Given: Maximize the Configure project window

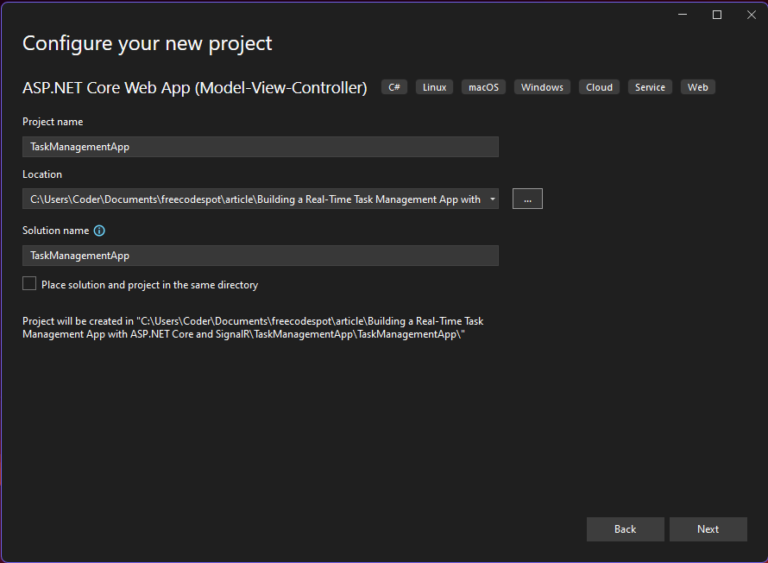Looking at the screenshot, I should 717,15.
